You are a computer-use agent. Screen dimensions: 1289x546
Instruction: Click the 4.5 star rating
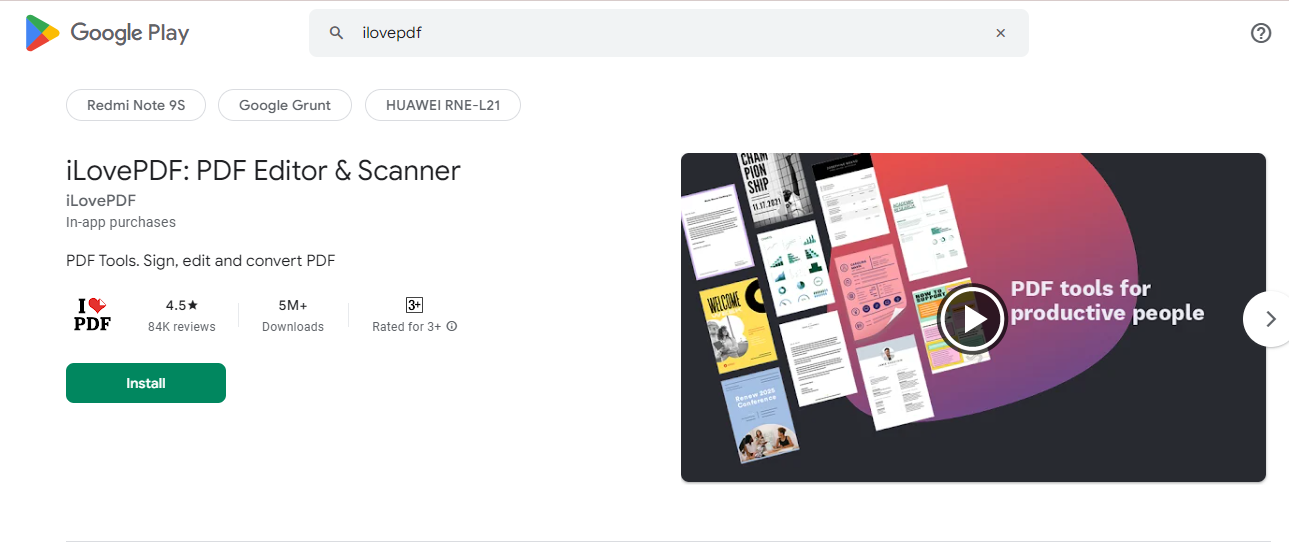click(182, 305)
